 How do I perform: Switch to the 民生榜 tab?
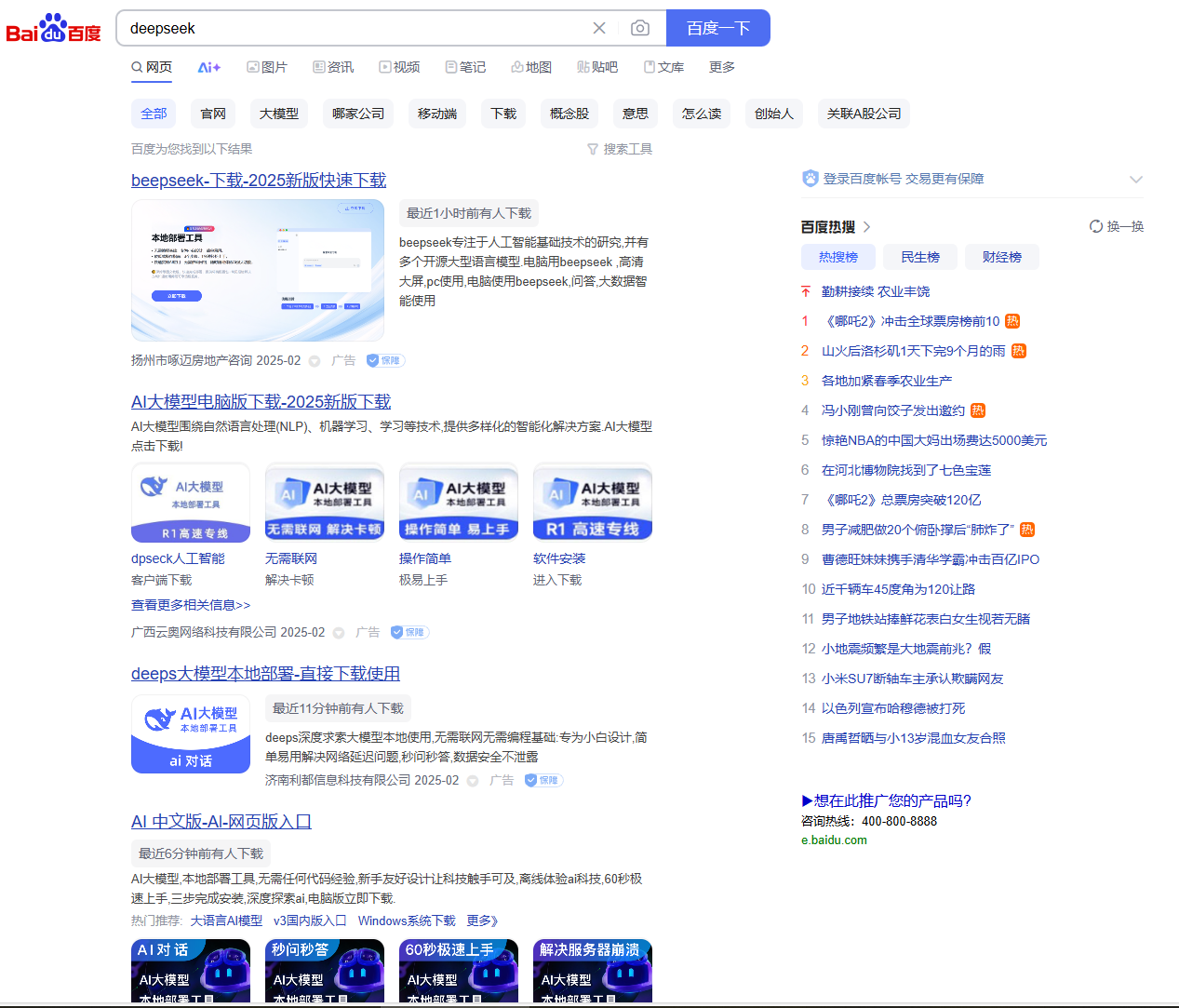tap(920, 257)
